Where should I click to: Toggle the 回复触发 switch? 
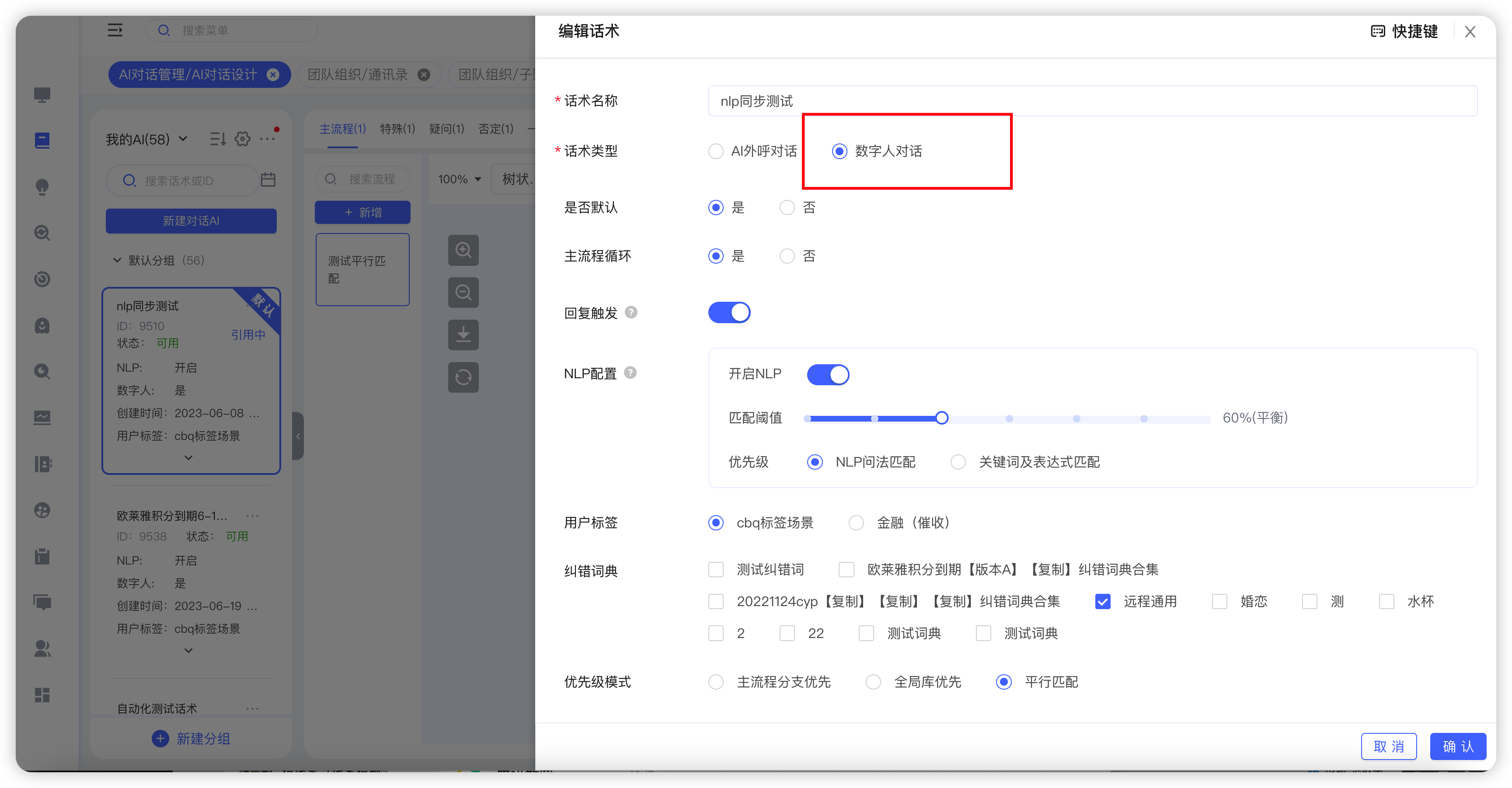[729, 312]
